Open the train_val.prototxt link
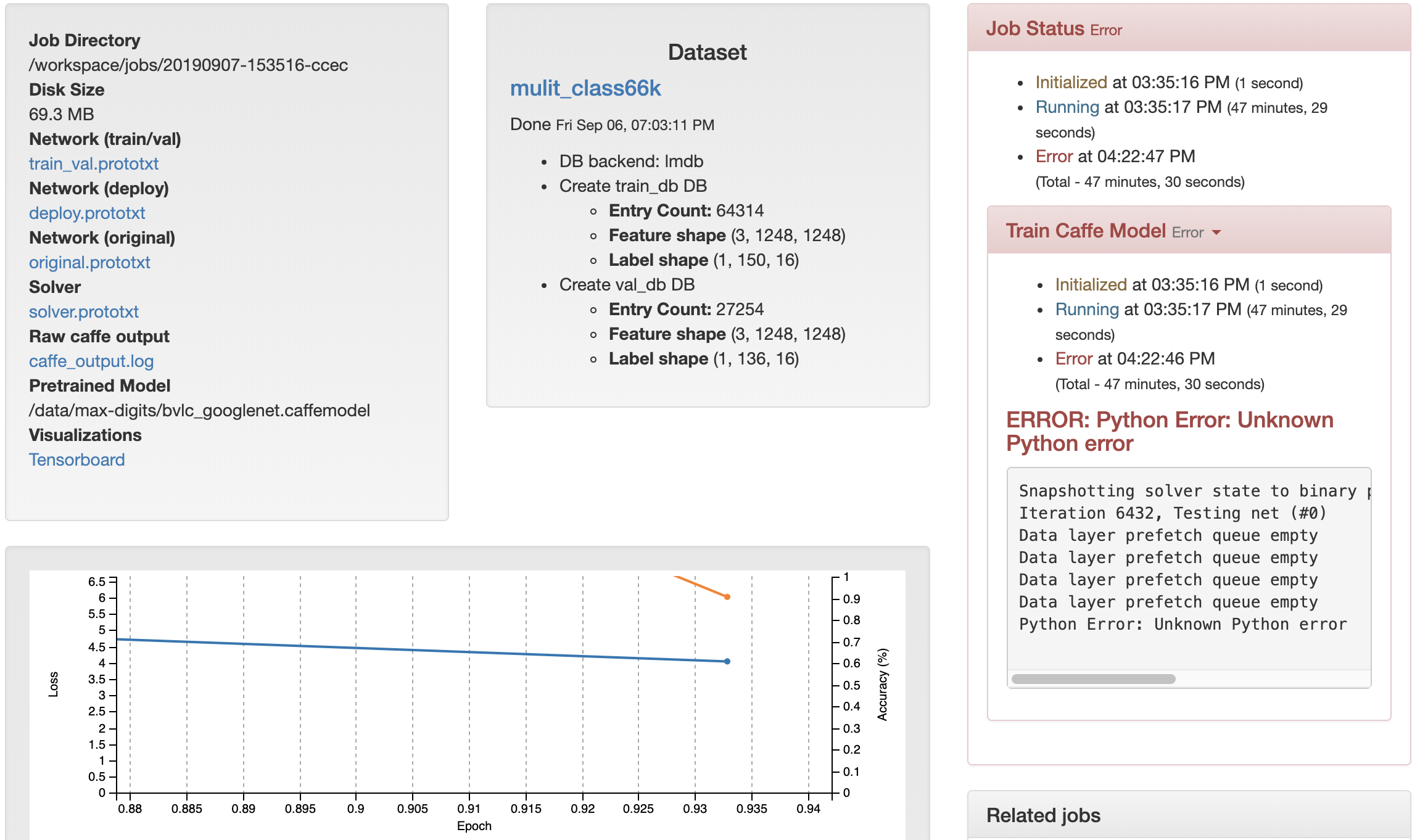 94,163
